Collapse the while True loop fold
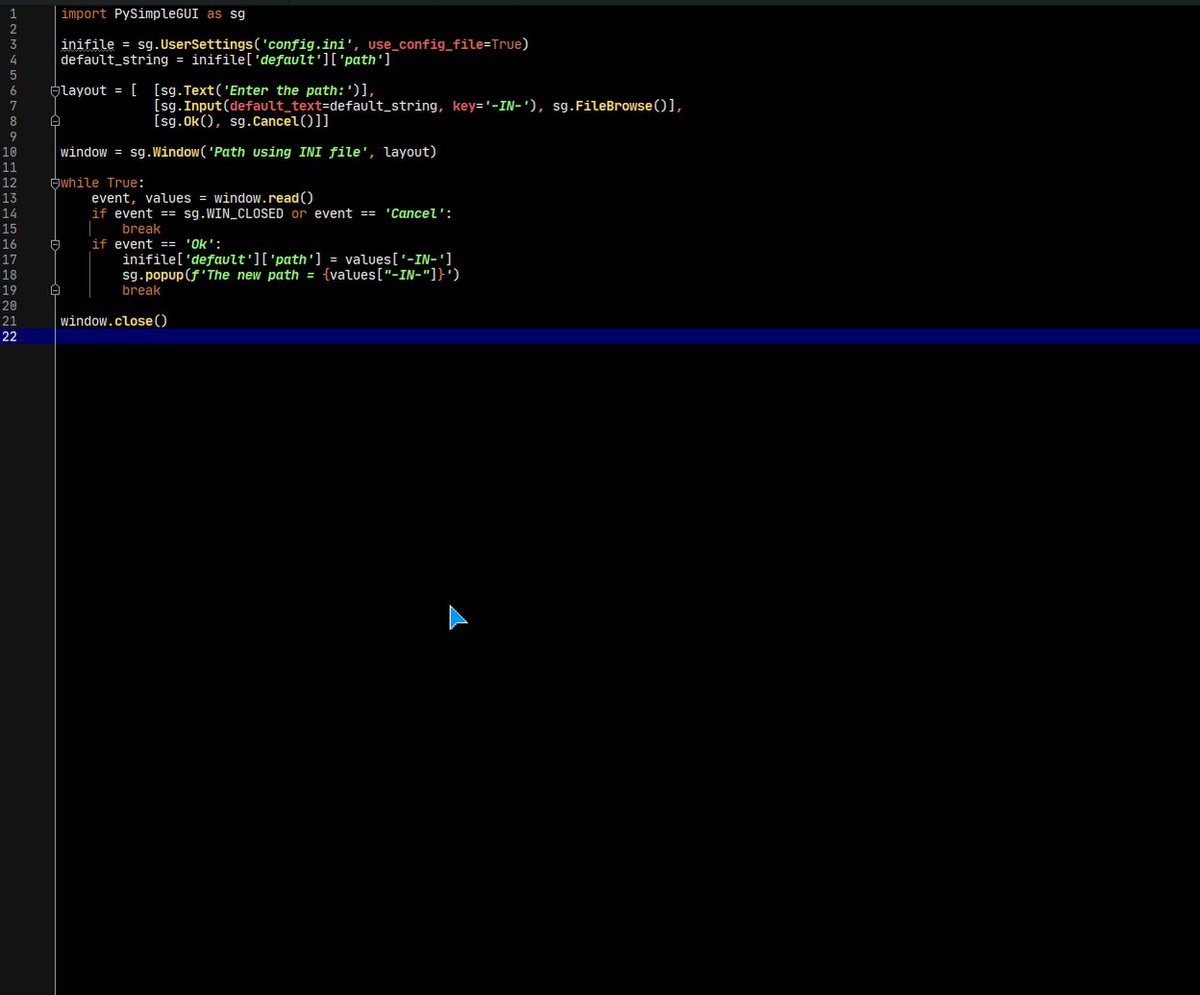The width and height of the screenshot is (1200, 995). coord(55,182)
